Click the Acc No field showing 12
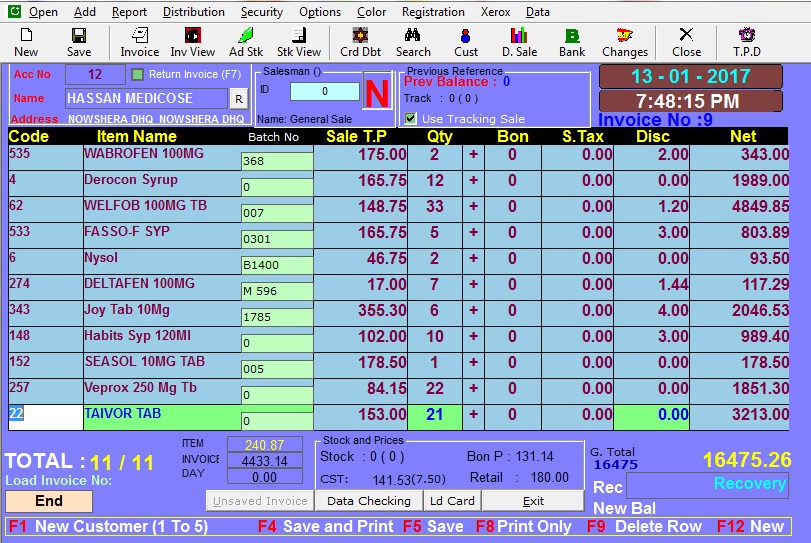Image resolution: width=811 pixels, height=543 pixels. coord(95,74)
